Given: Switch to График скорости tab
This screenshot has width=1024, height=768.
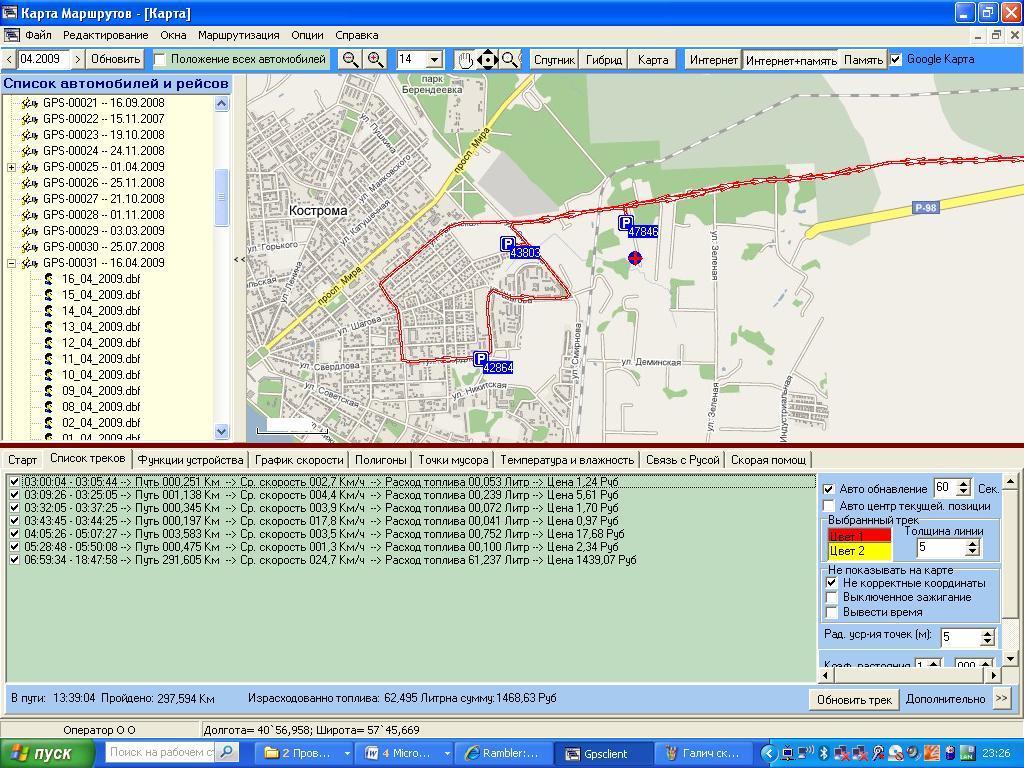Looking at the screenshot, I should pyautogui.click(x=299, y=460).
